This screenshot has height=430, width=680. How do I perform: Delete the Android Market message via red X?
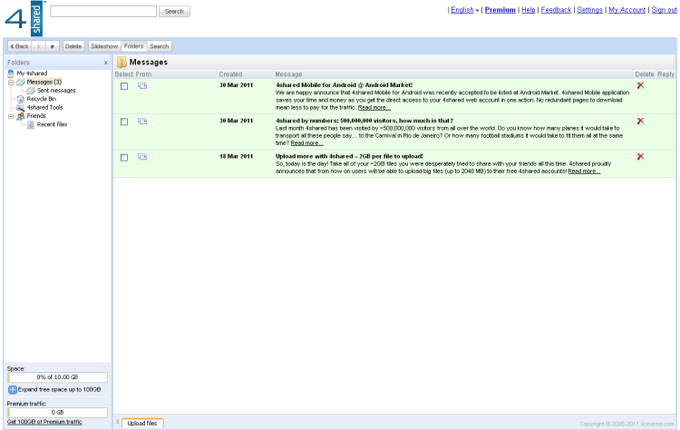point(640,85)
